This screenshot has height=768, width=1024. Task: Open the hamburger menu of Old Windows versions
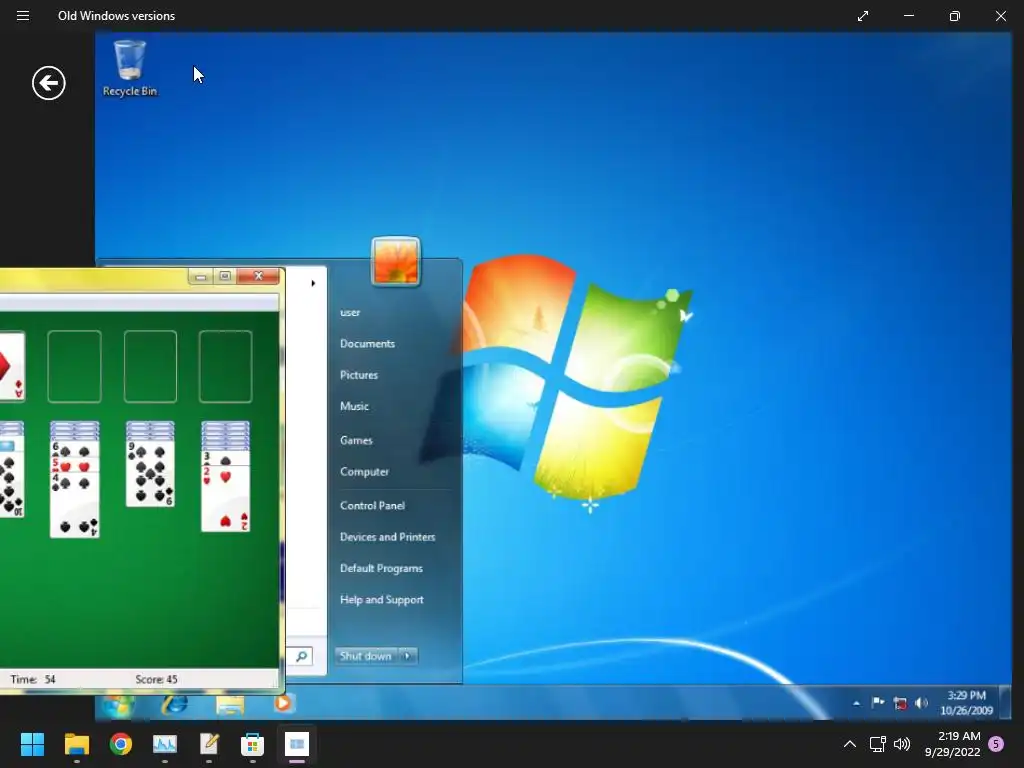23,16
